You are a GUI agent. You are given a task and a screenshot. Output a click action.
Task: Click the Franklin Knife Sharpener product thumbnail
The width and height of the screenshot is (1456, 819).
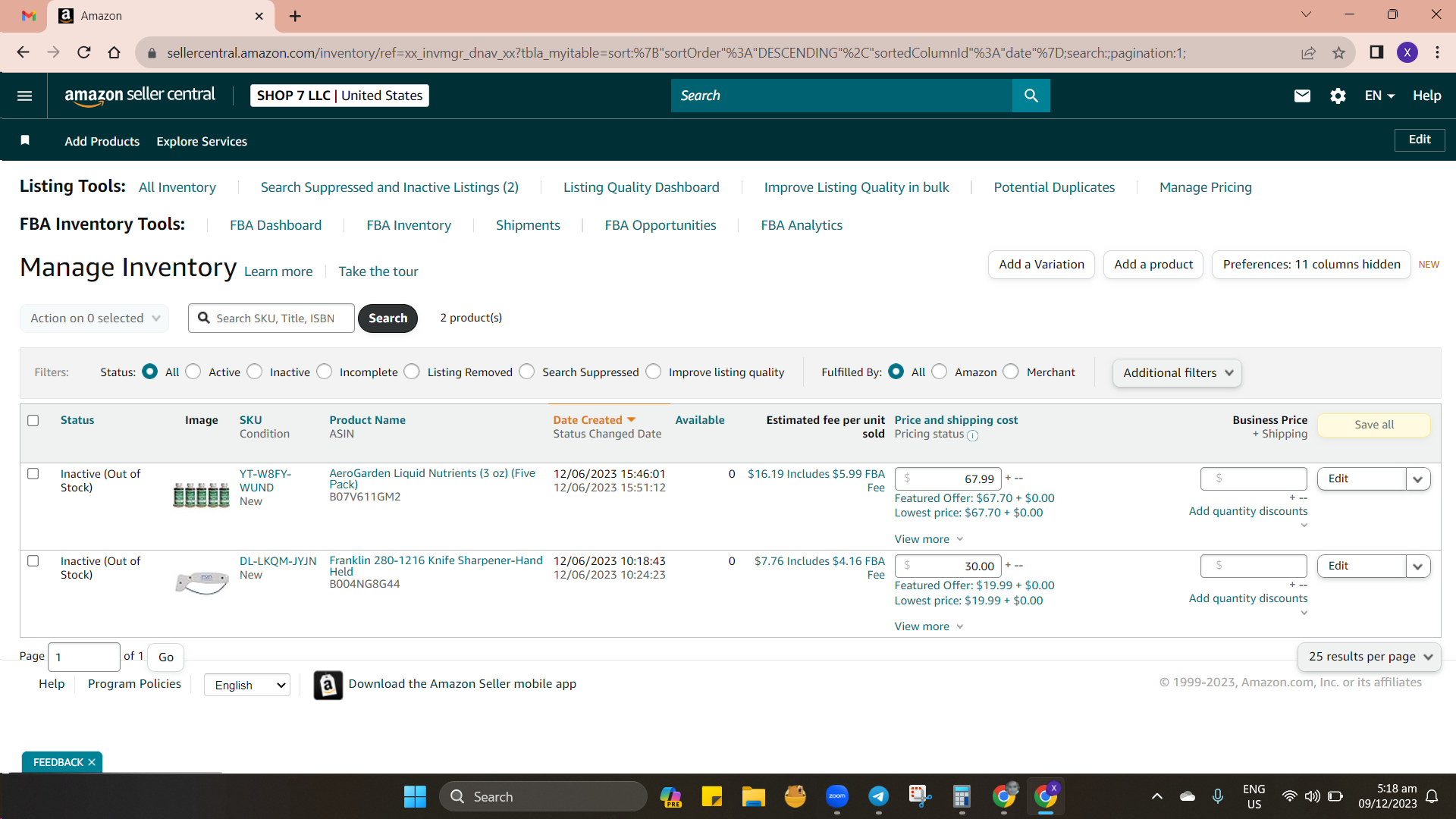[202, 582]
